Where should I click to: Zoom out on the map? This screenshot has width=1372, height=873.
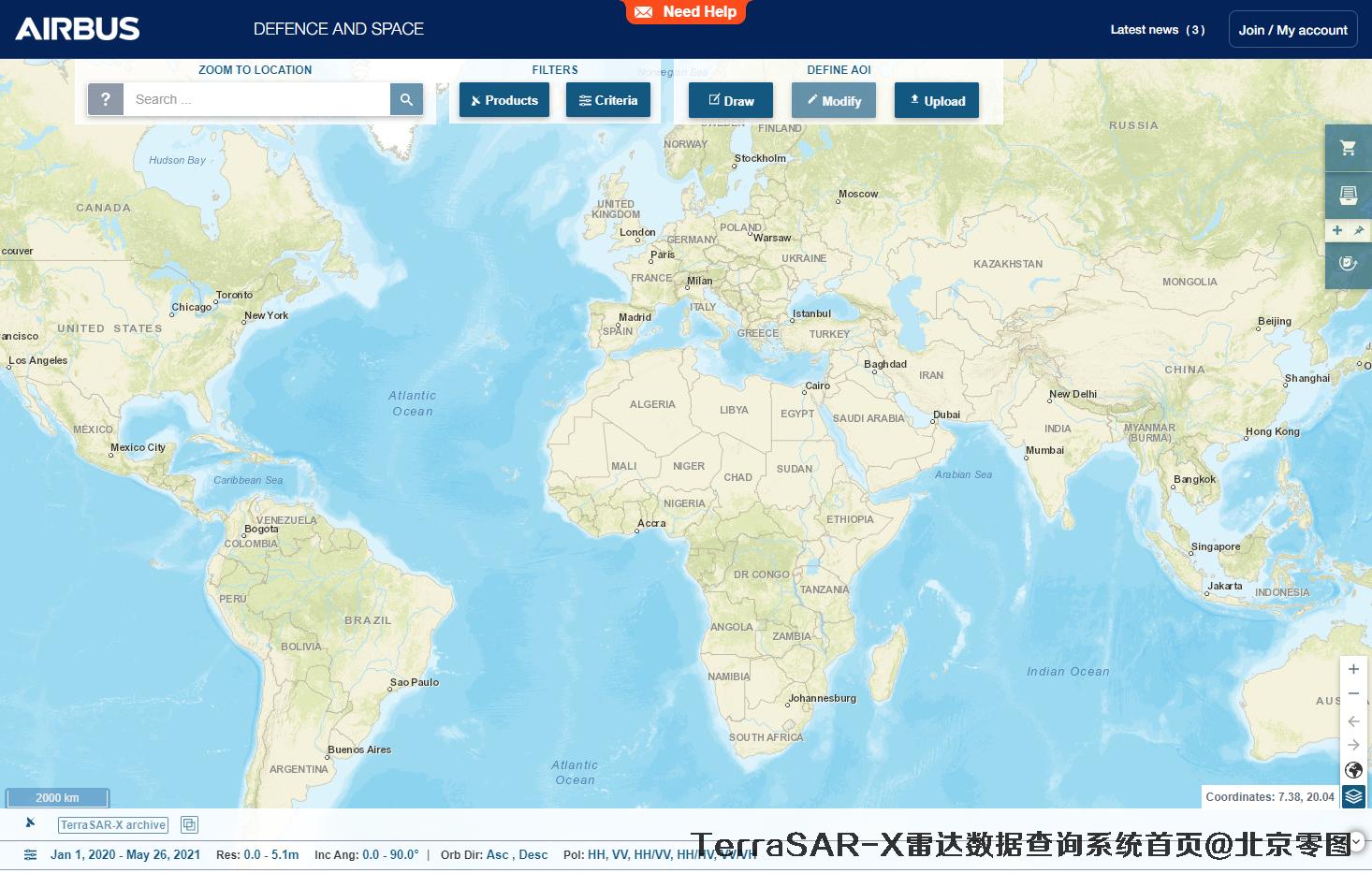pyautogui.click(x=1353, y=694)
